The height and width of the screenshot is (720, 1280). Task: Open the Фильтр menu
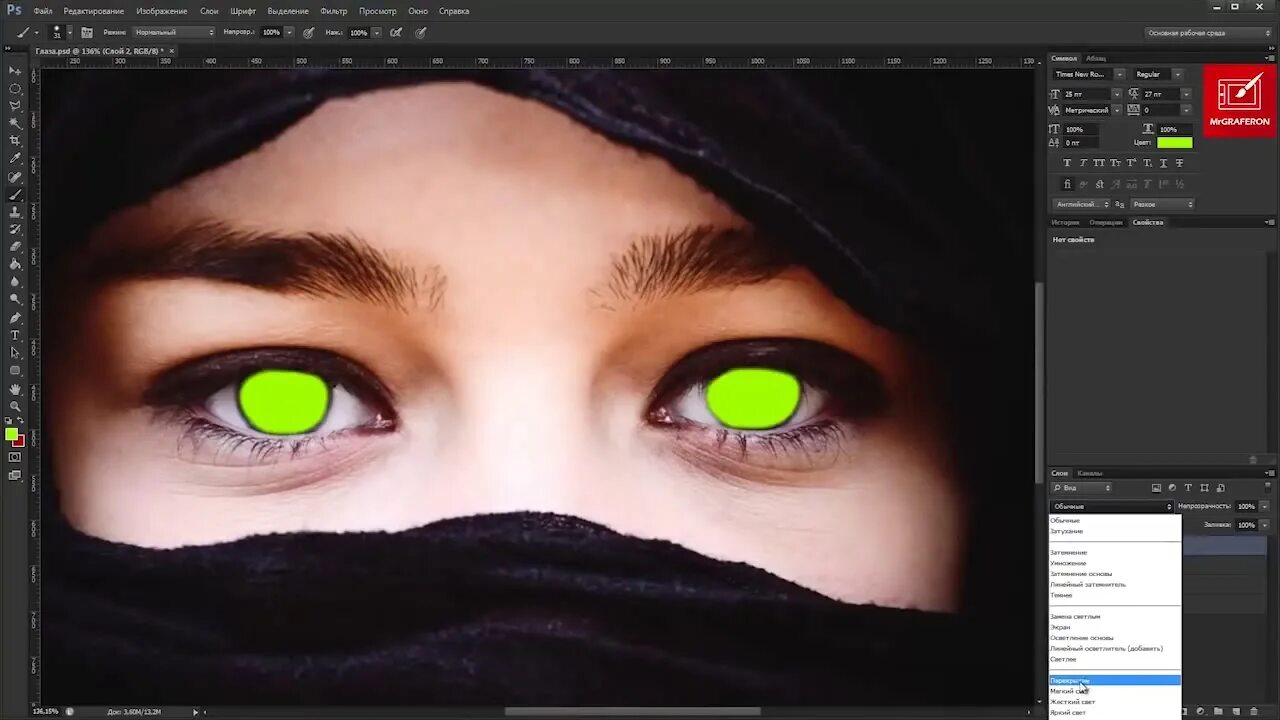click(334, 11)
